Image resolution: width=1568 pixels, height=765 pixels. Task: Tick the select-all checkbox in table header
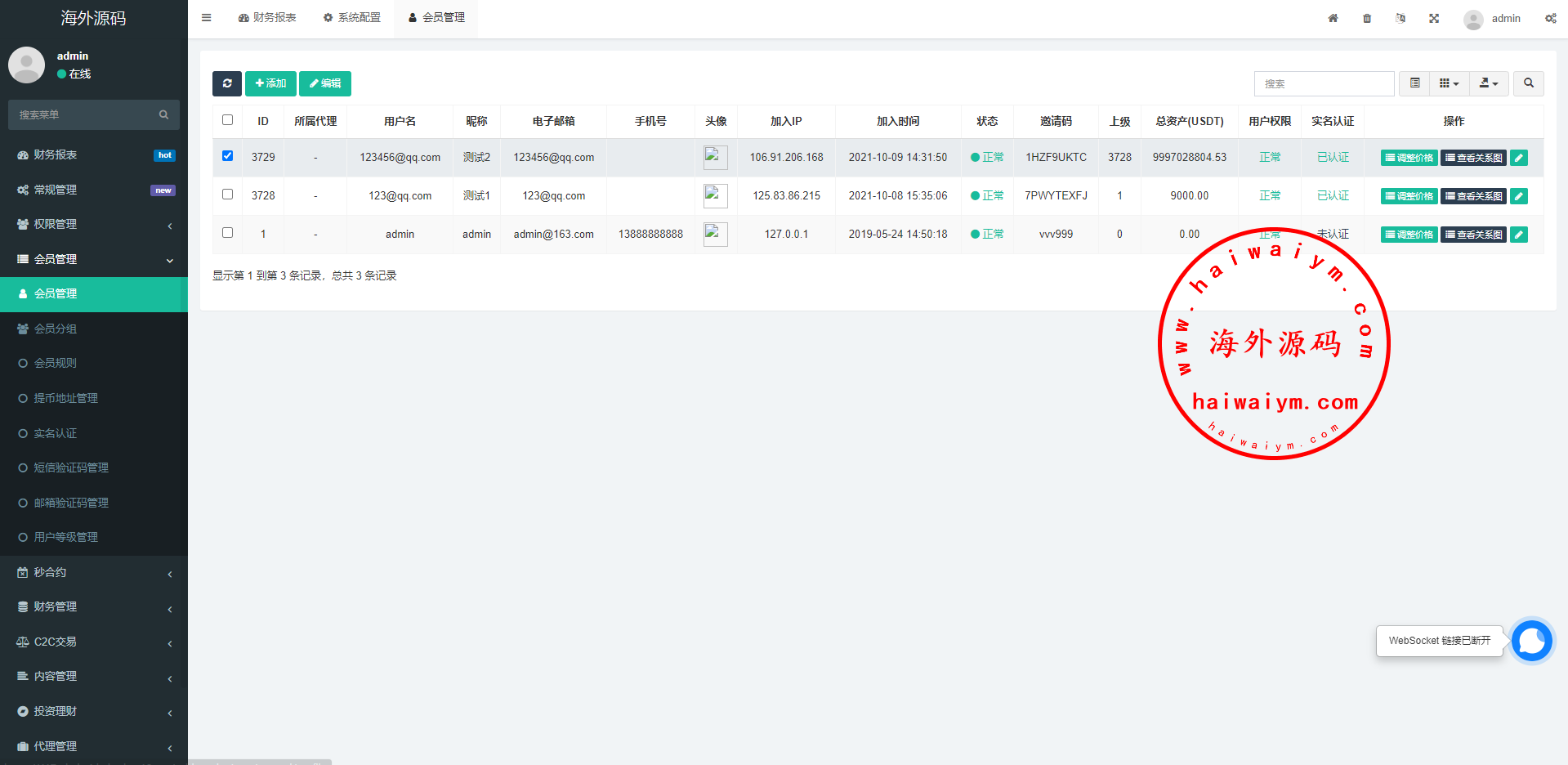pos(227,120)
